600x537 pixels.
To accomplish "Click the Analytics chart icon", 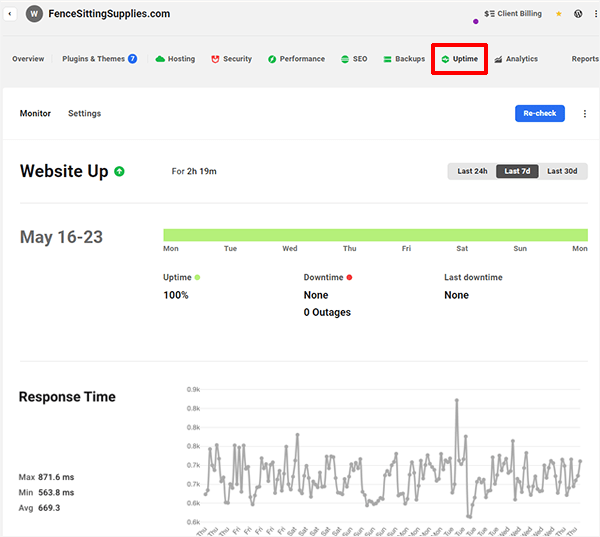I will click(x=498, y=59).
